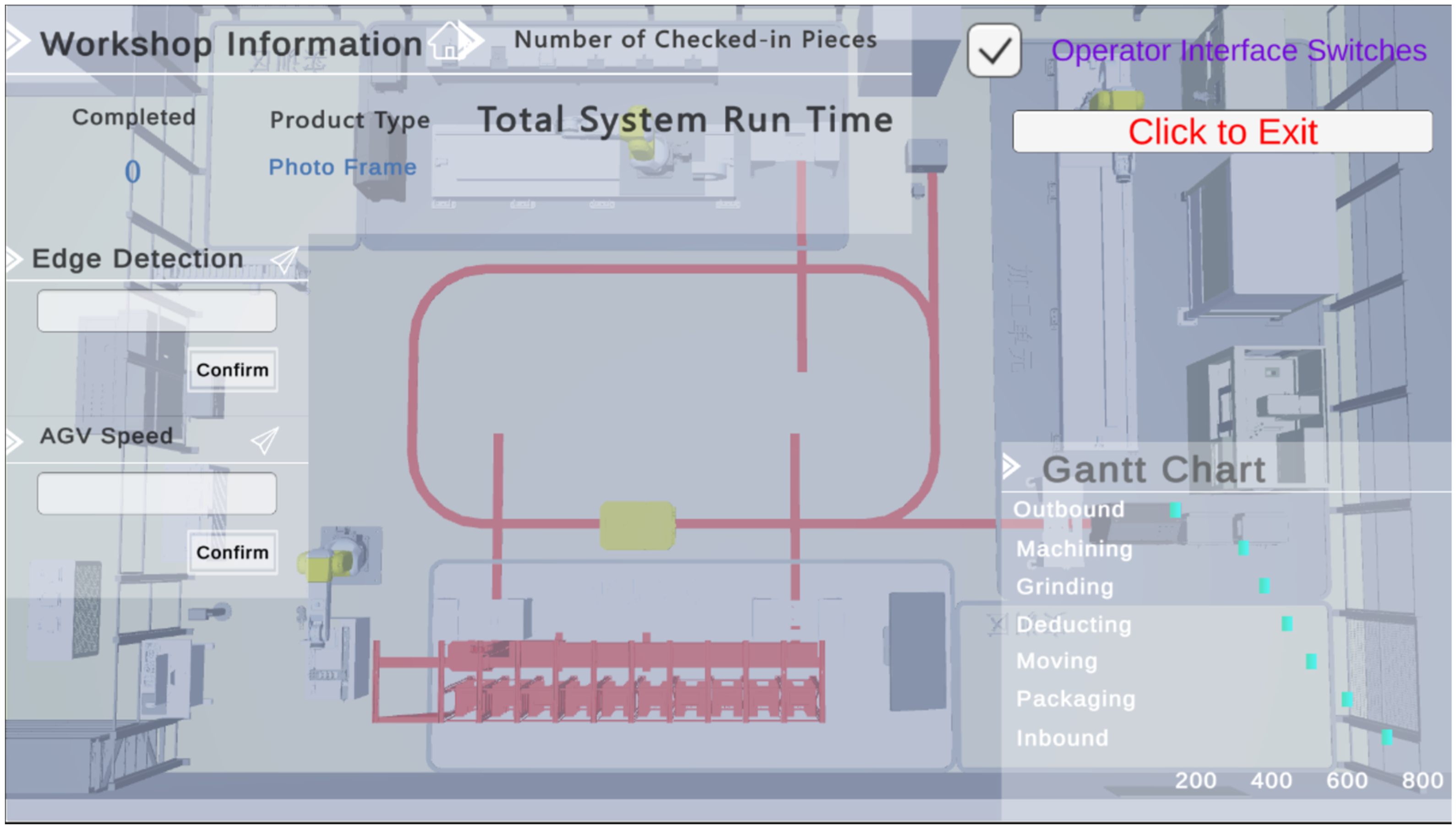Focus the Edge Detection text field
Viewport: 1456px width, 828px height.
[x=157, y=311]
